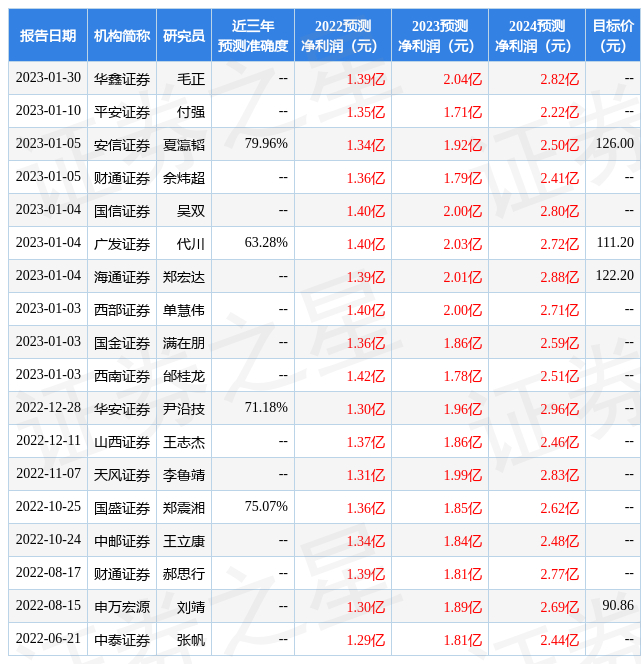
Task: Click analyst name 毛正
Action: click(191, 79)
